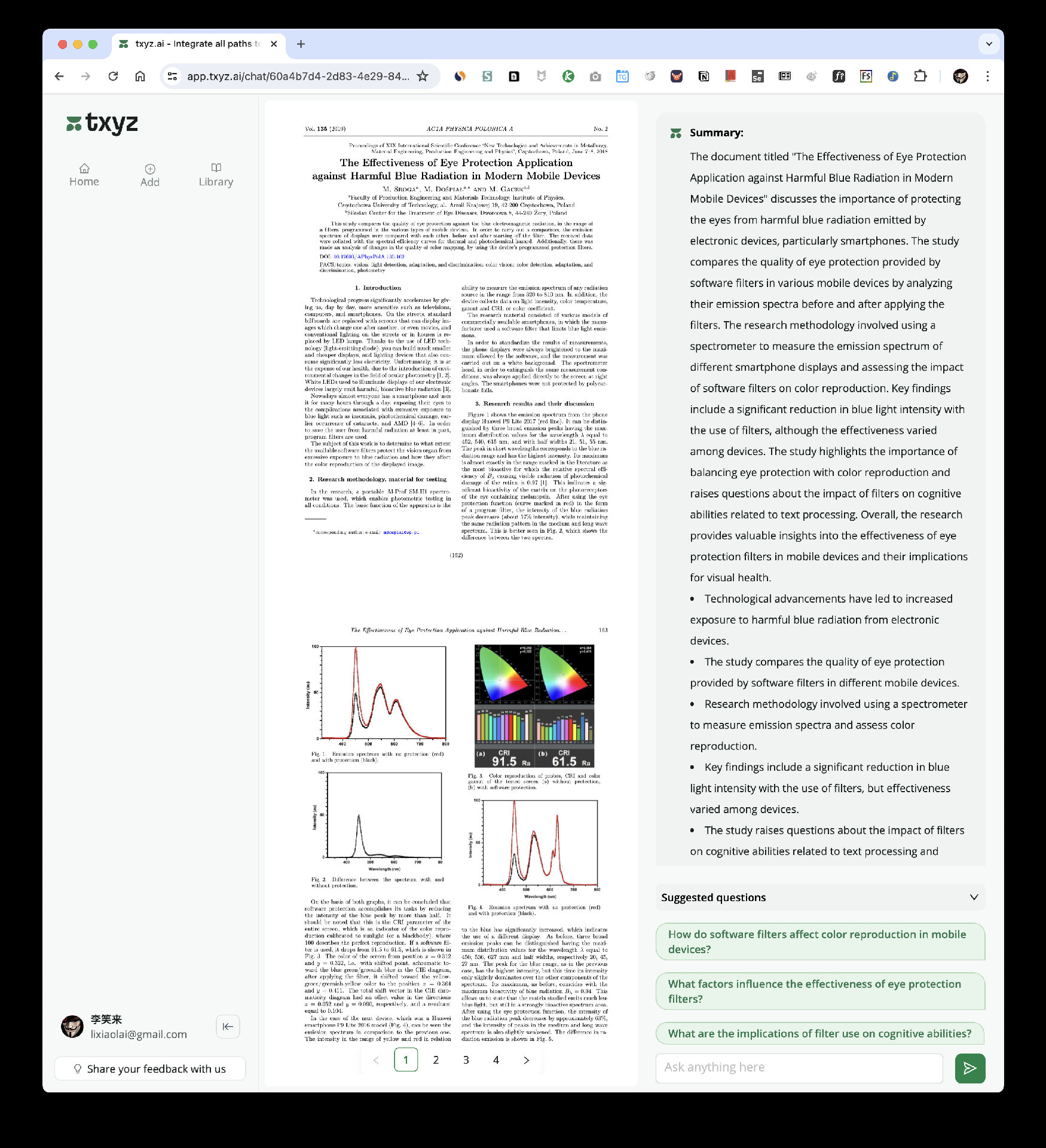
Task: Click the Add document icon
Action: tap(149, 175)
